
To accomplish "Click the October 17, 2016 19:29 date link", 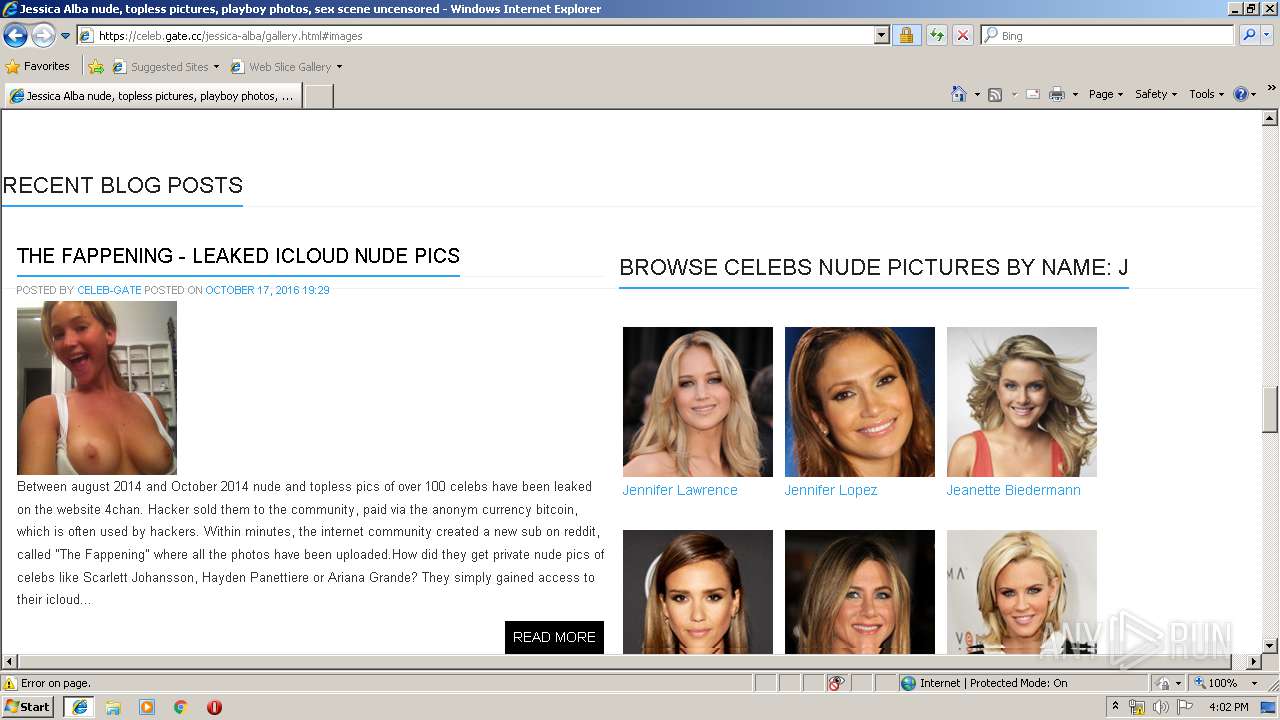I will [x=267, y=290].
